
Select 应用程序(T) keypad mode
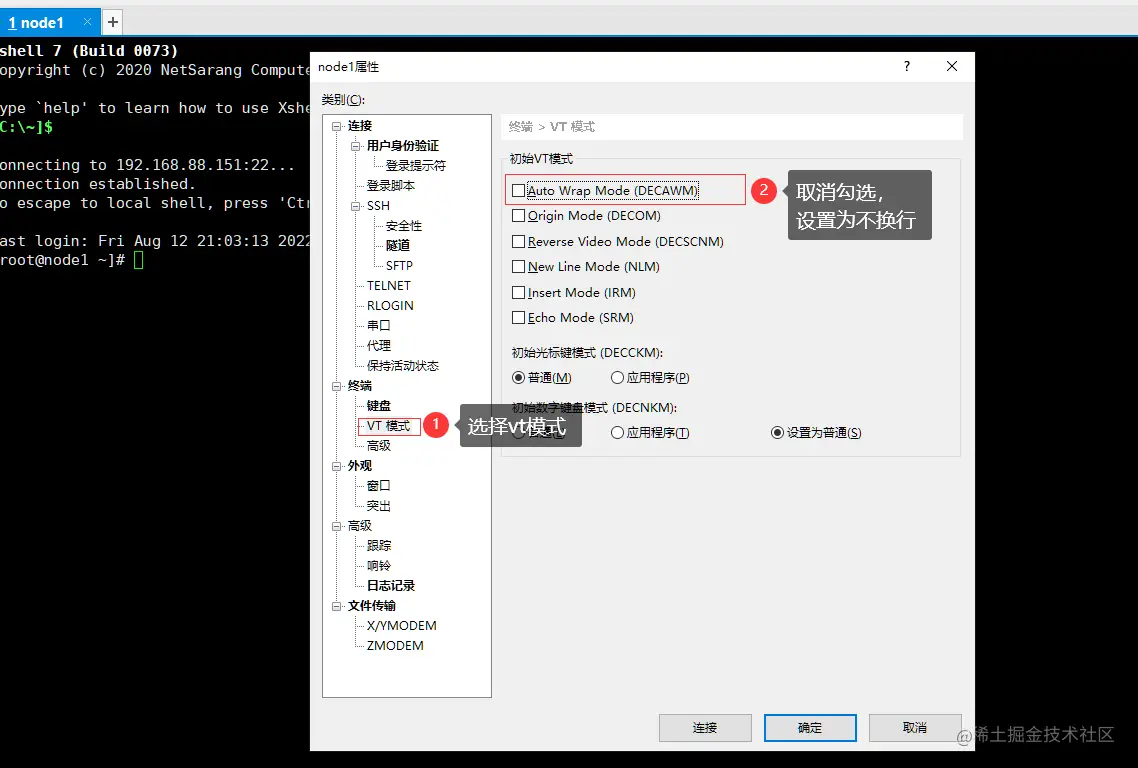click(617, 433)
